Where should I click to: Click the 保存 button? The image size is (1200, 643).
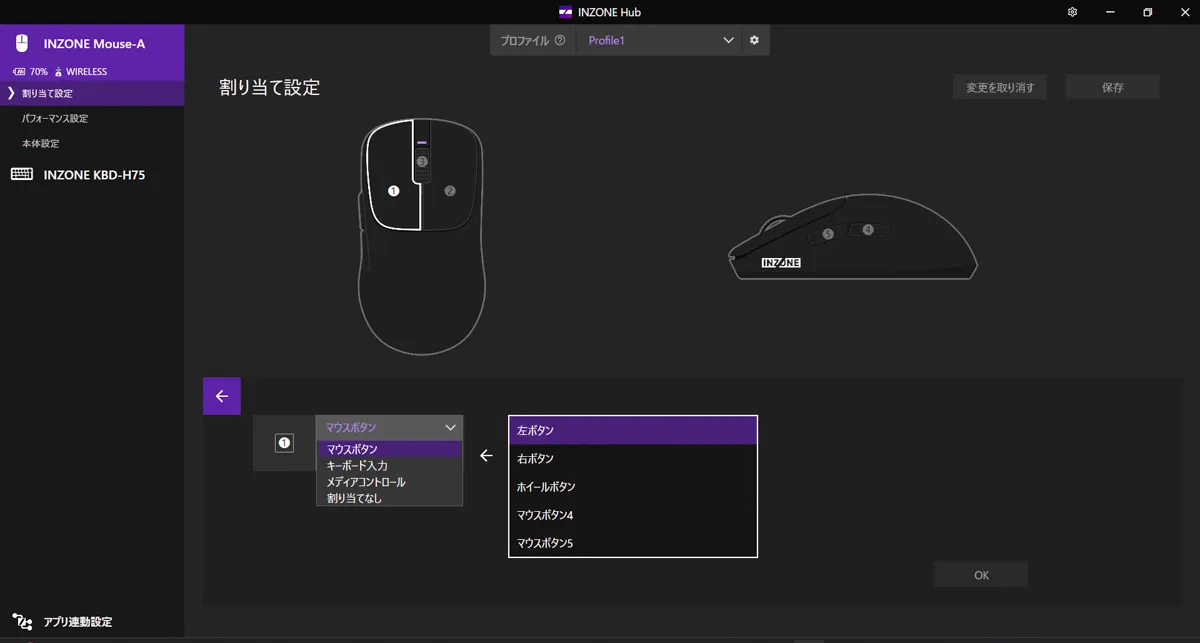coord(1113,87)
